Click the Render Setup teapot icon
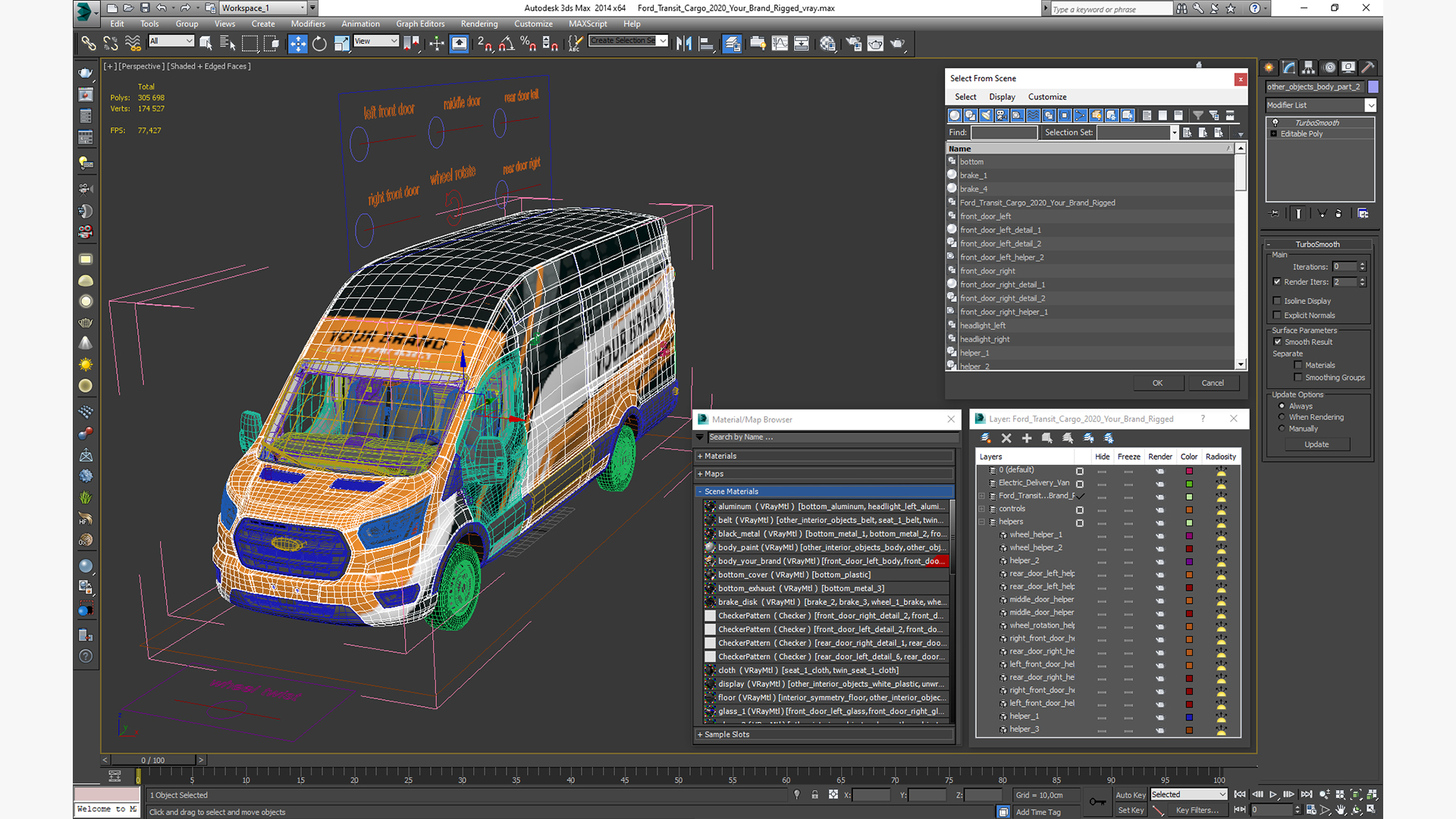This screenshot has width=1456, height=819. tap(853, 44)
